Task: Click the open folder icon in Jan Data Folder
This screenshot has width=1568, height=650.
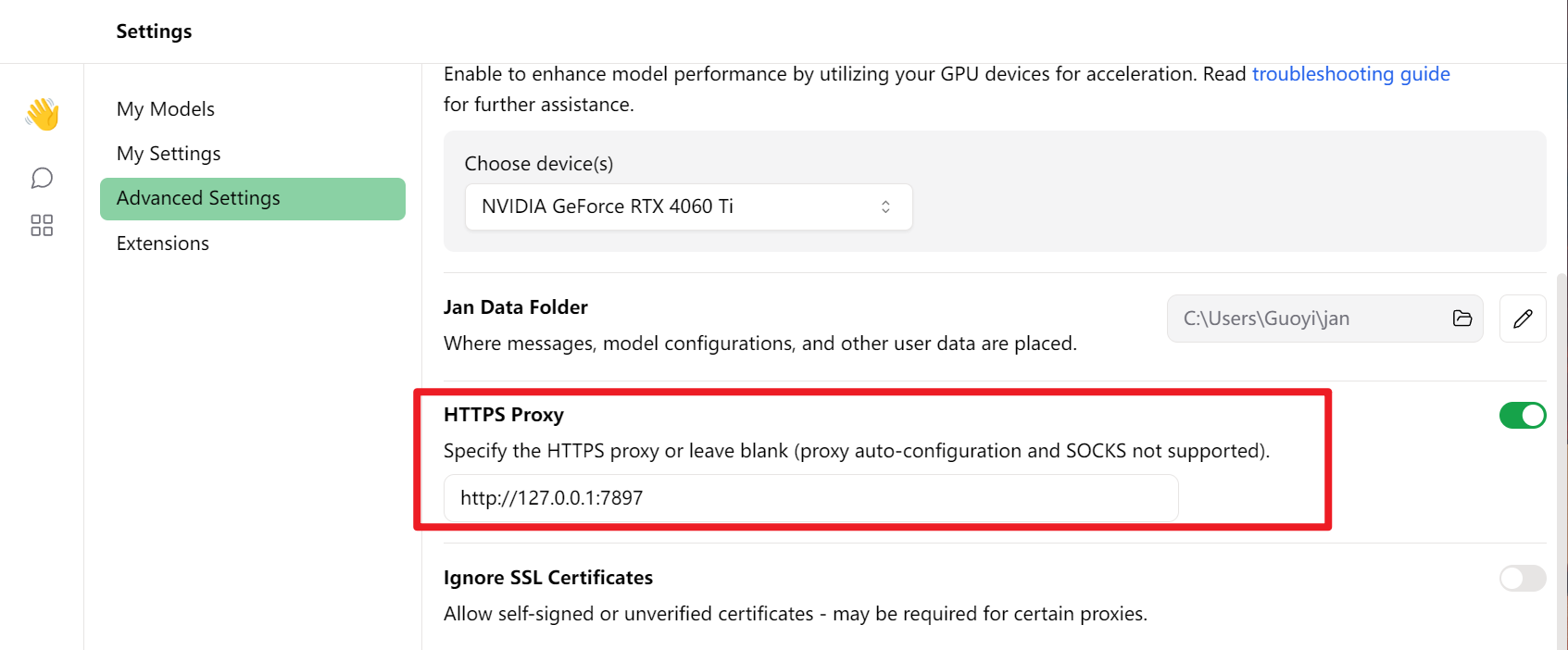Action: point(1462,319)
